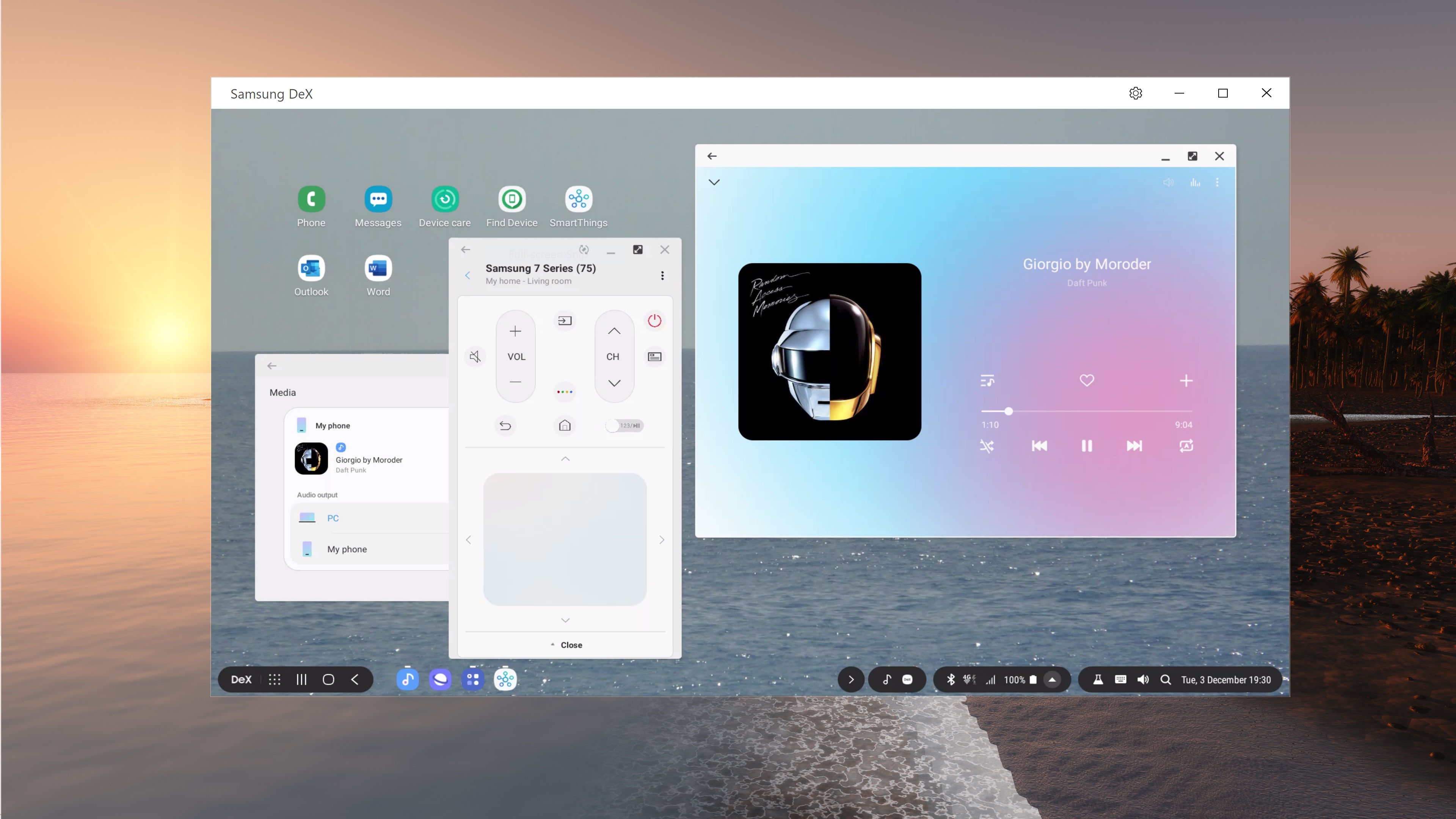1456x819 pixels.
Task: Collapse the remote touchpad with Close
Action: [x=566, y=645]
